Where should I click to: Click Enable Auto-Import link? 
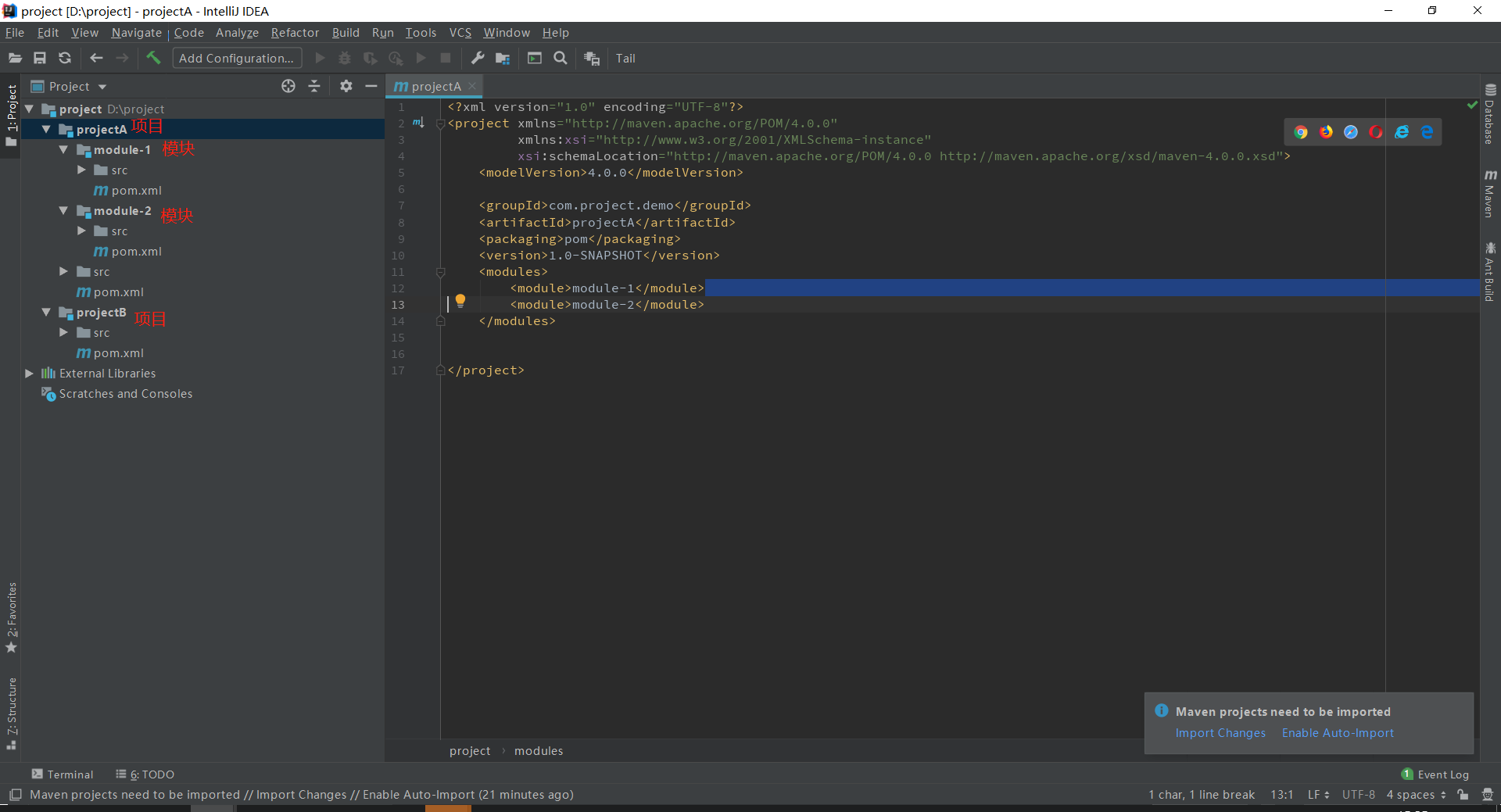[x=1338, y=733]
